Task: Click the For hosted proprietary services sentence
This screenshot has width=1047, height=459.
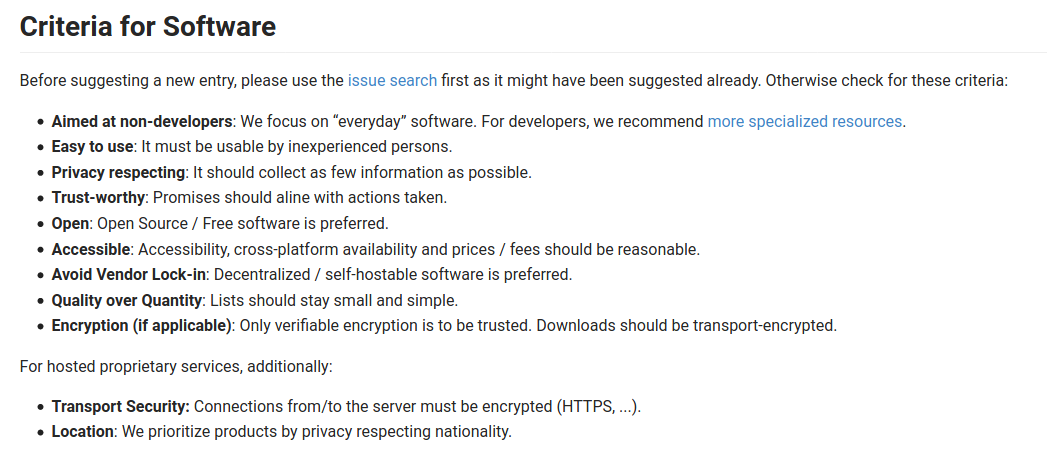Action: pos(176,366)
